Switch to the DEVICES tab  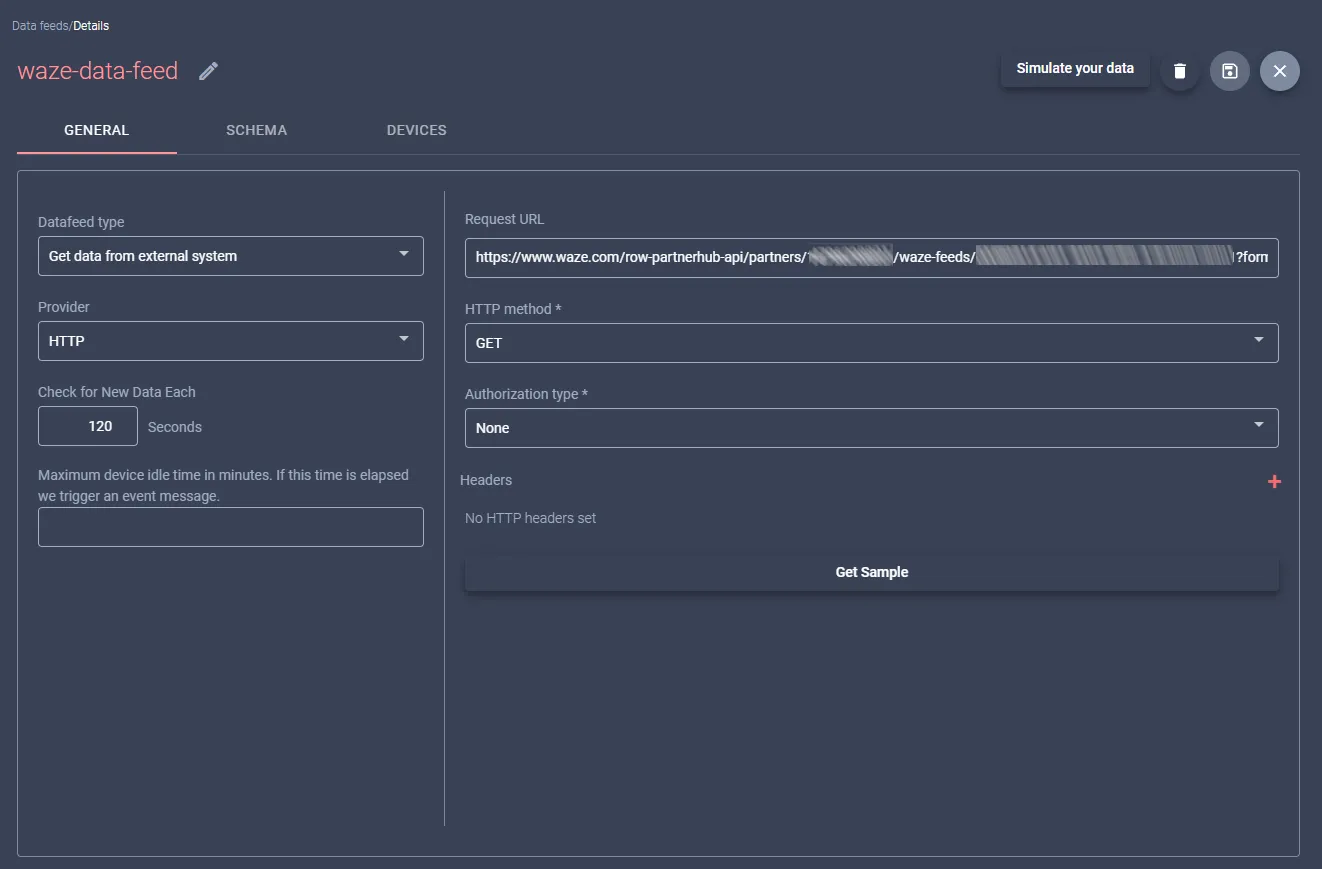tap(417, 130)
